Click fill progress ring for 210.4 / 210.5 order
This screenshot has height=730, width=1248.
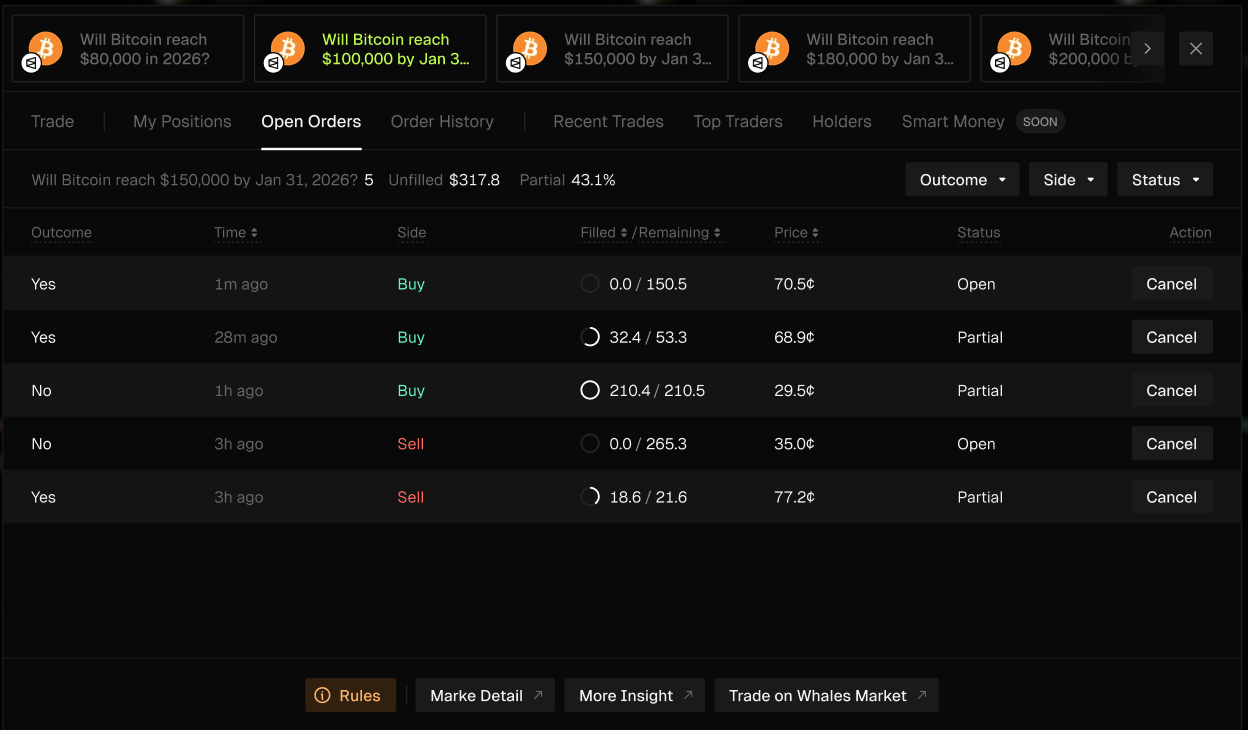pyautogui.click(x=590, y=391)
